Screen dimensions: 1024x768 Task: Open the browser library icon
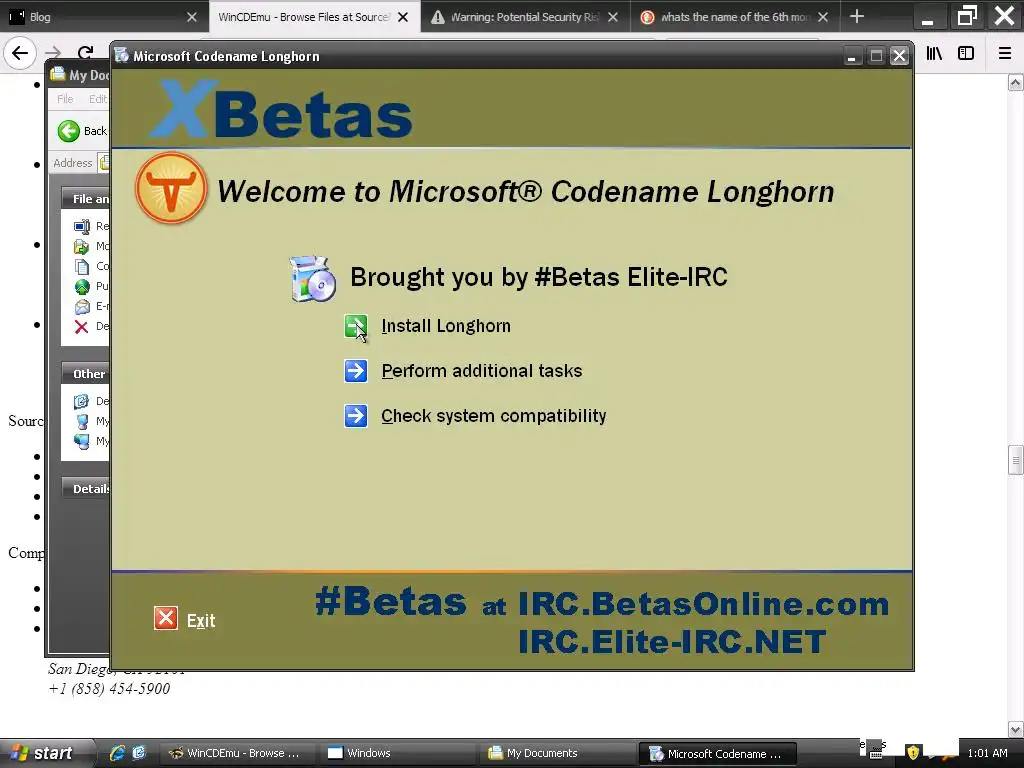(x=935, y=54)
